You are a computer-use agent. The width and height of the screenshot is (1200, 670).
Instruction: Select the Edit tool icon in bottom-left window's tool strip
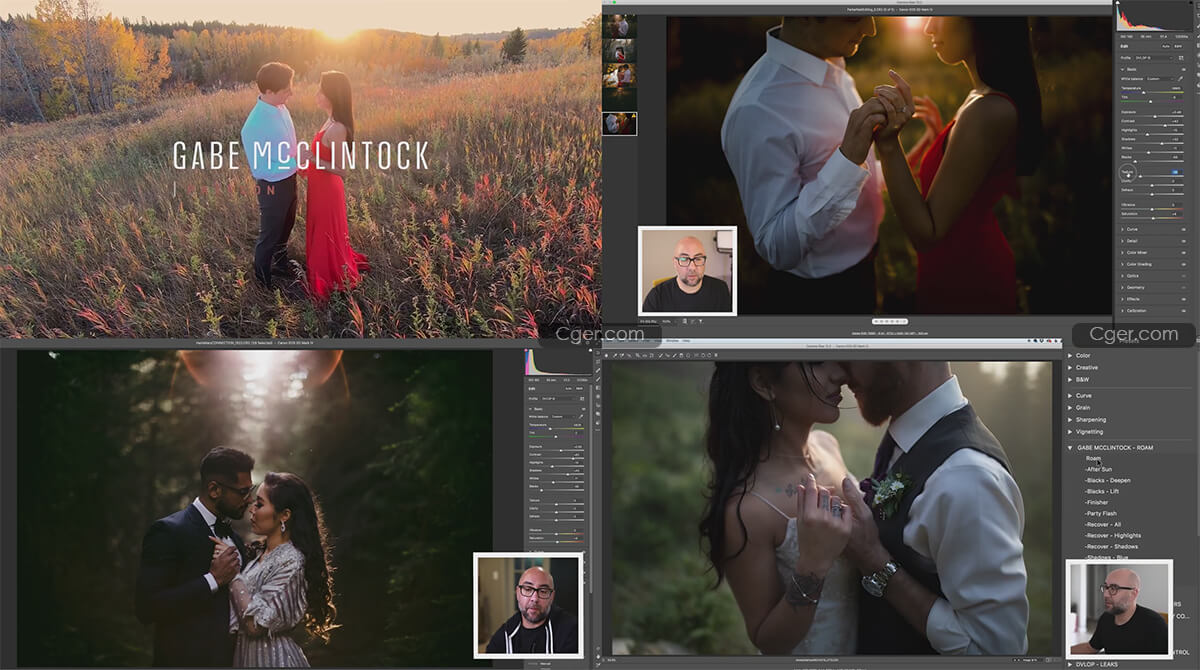coord(598,352)
